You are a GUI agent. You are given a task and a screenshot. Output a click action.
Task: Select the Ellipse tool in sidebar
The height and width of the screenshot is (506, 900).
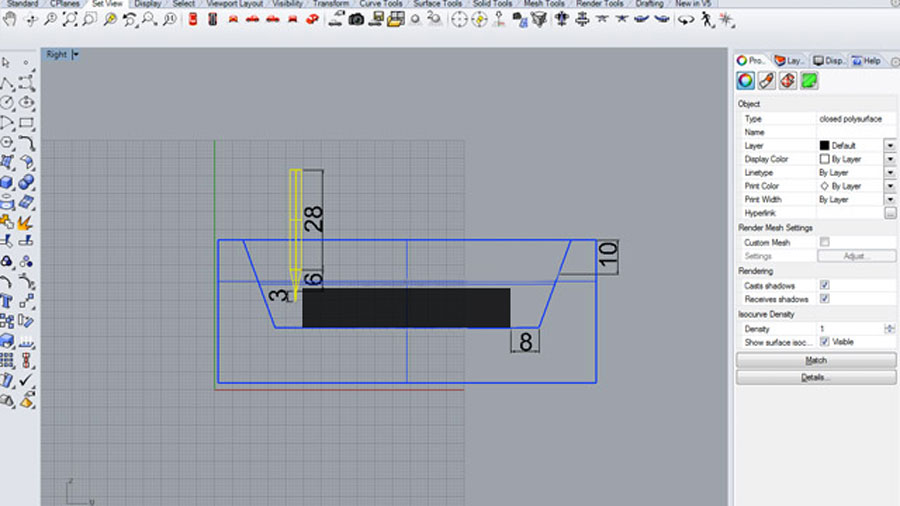[x=26, y=103]
